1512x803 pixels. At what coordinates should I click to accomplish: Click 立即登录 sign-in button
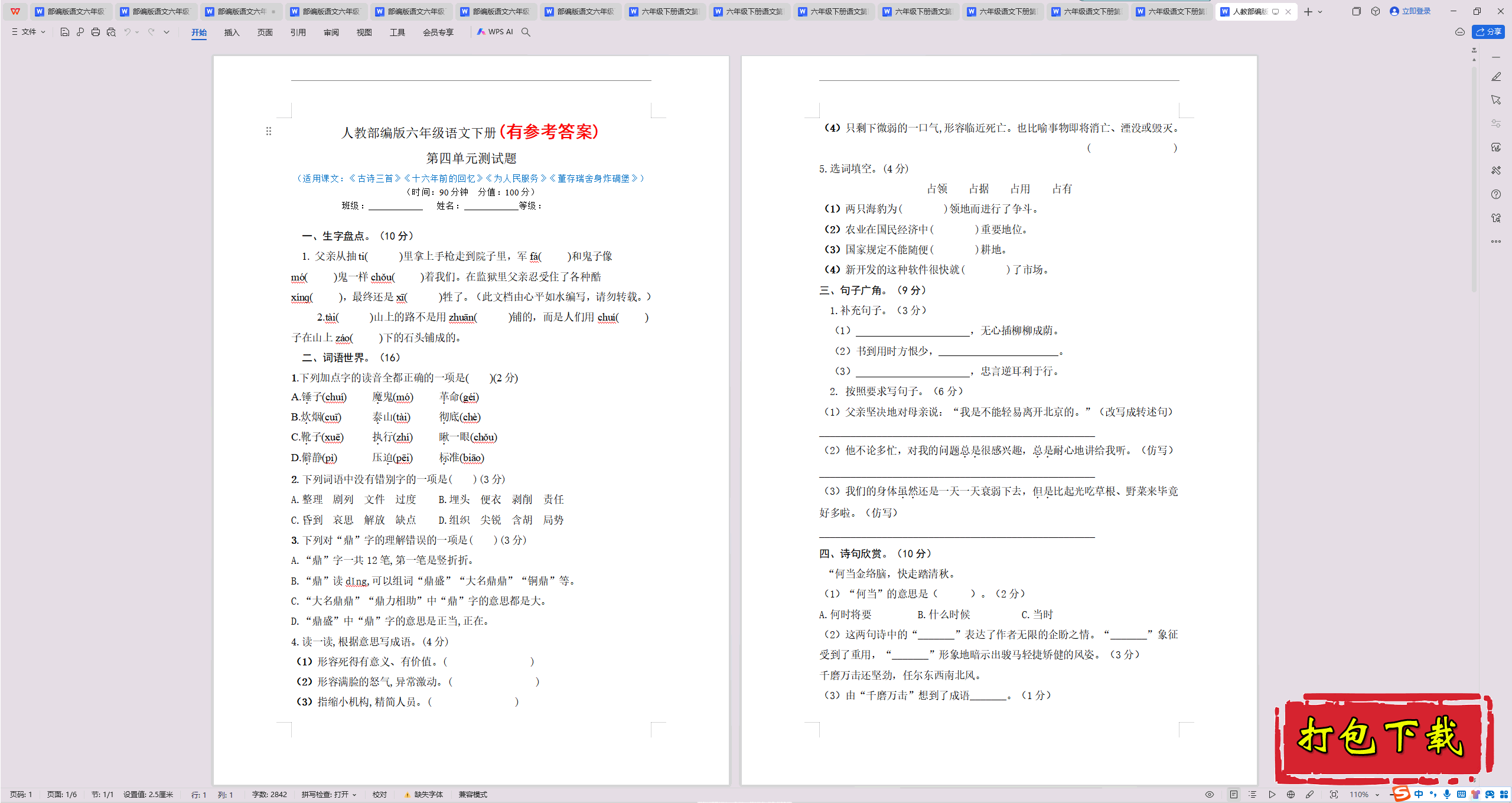[1410, 11]
